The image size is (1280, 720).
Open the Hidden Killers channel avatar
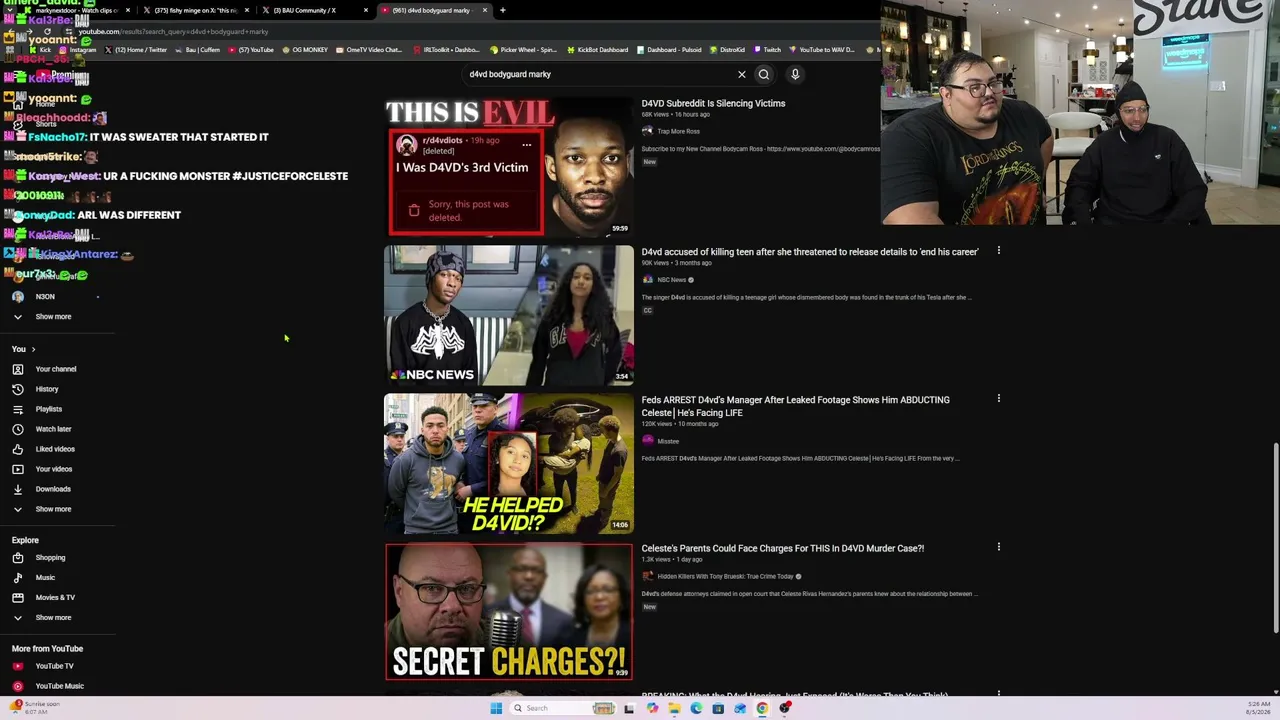(647, 576)
